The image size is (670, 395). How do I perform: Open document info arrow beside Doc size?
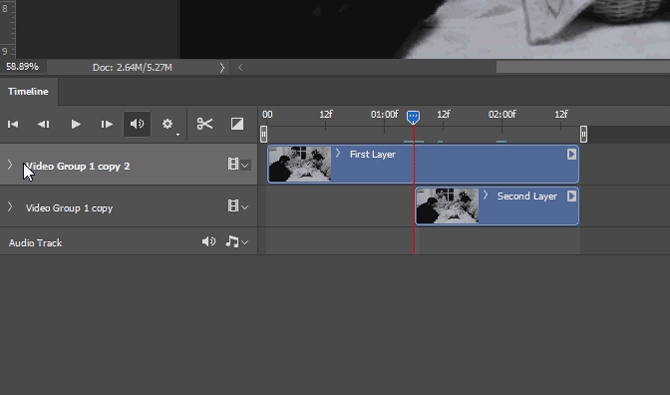pyautogui.click(x=222, y=68)
